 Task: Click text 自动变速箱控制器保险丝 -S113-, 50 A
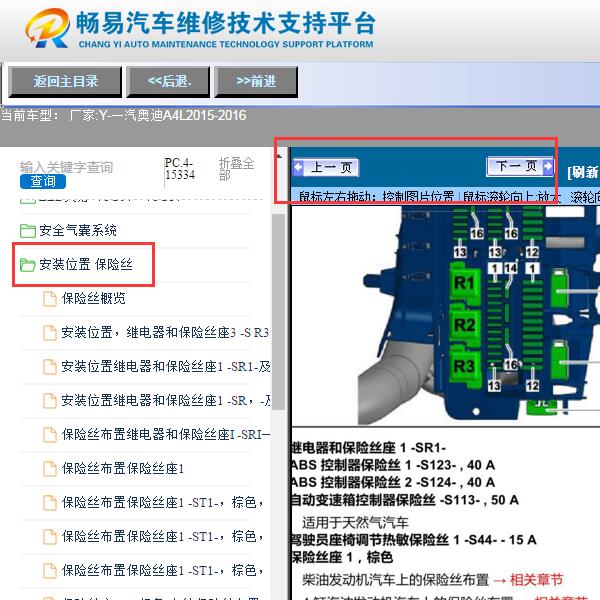[x=405, y=500]
